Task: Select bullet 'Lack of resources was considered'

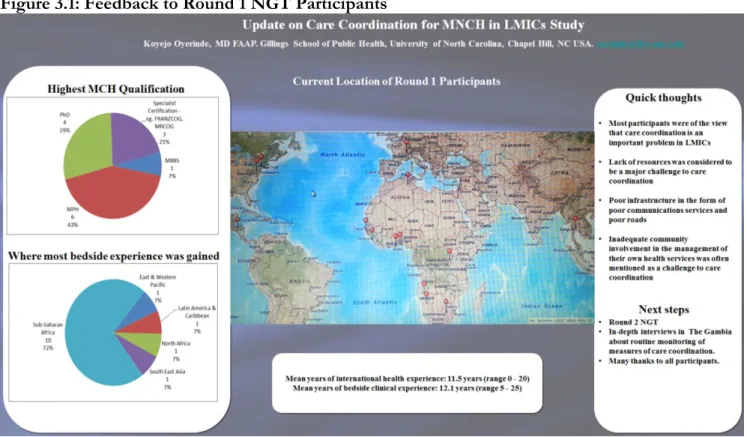Action: point(670,172)
